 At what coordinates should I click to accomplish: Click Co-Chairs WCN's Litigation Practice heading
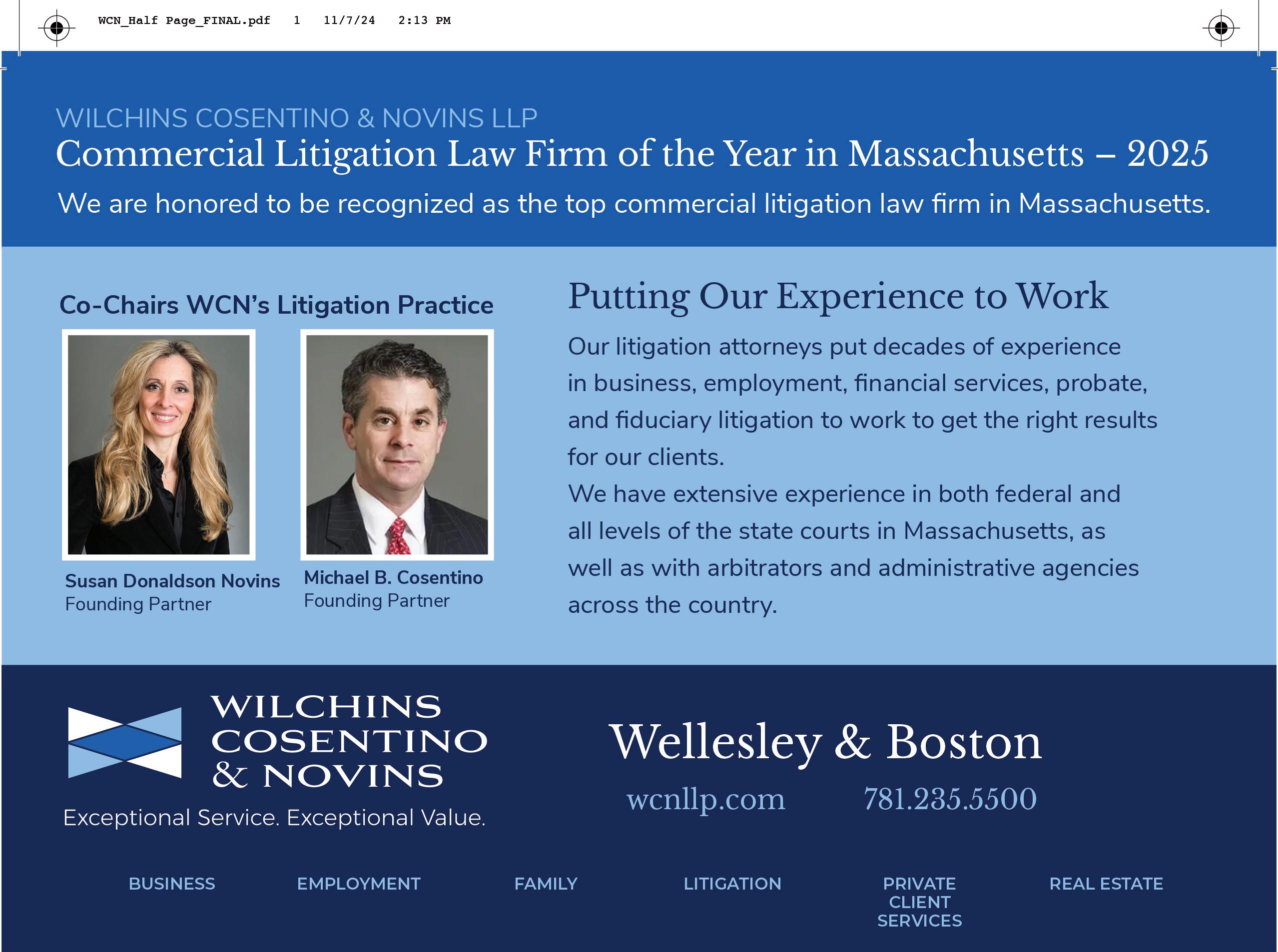click(276, 305)
